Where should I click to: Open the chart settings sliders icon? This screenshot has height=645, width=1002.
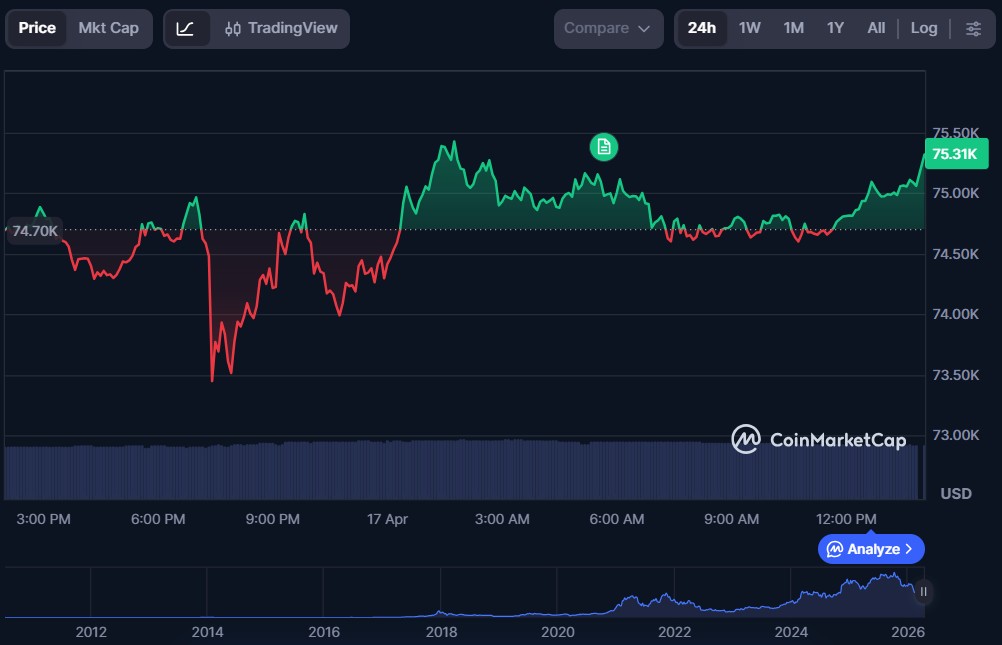973,28
